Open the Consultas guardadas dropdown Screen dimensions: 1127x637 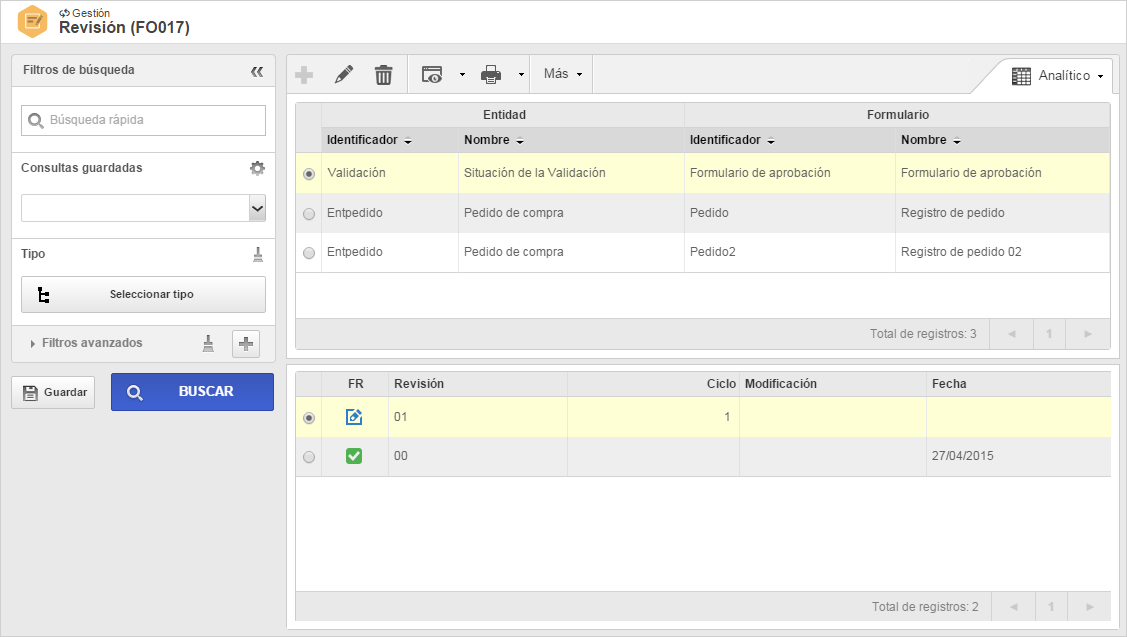coord(257,208)
